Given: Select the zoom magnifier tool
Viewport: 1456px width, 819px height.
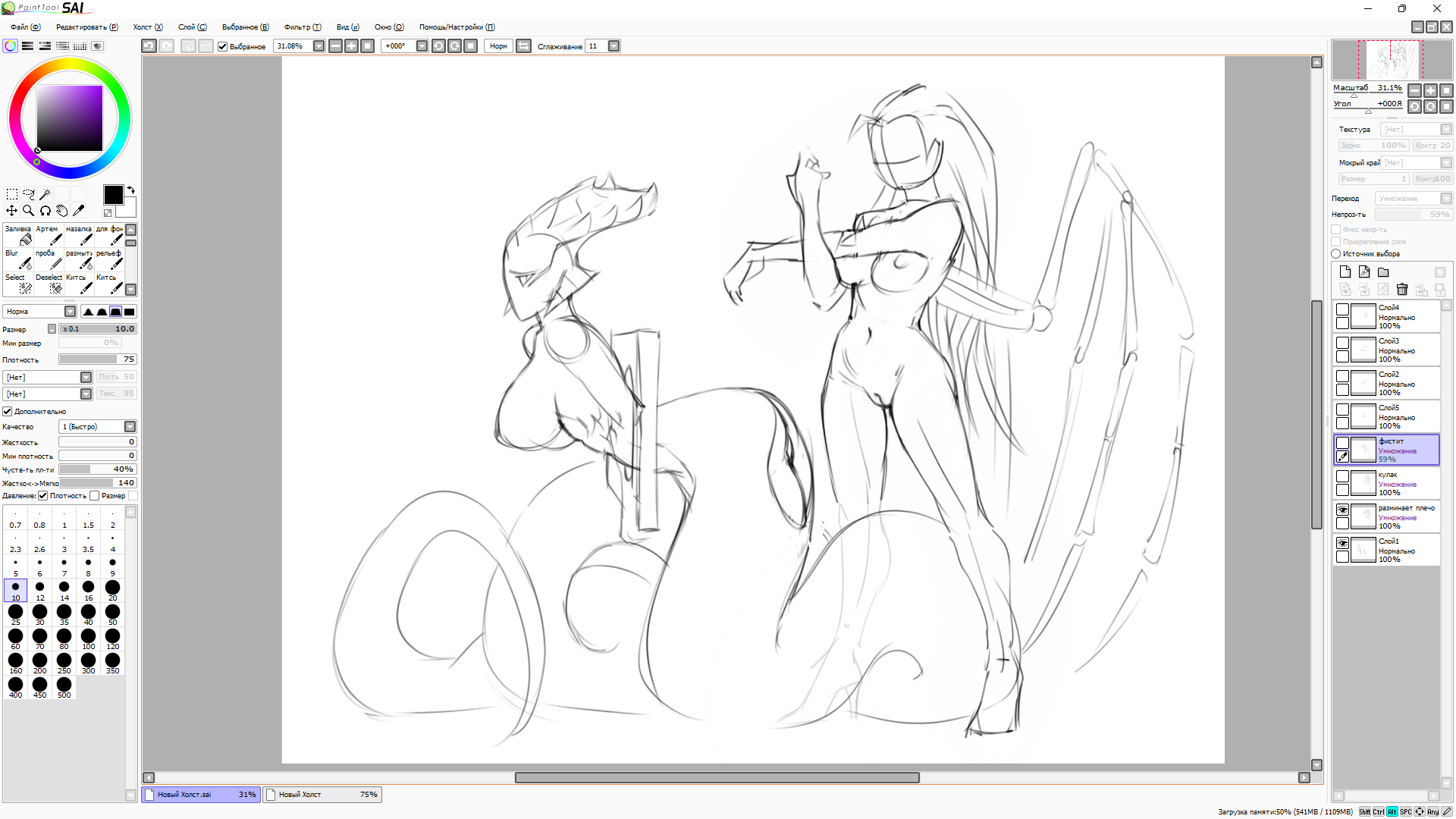Looking at the screenshot, I should tap(29, 211).
